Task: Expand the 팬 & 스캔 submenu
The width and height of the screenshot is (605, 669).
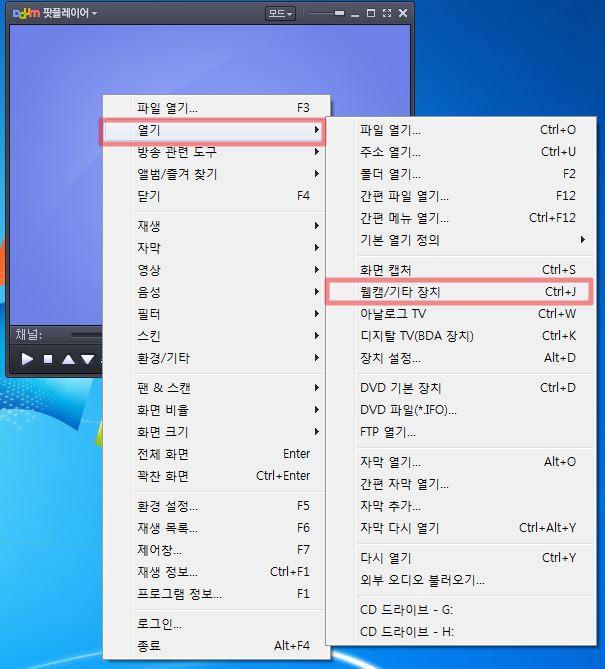Action: (x=216, y=388)
